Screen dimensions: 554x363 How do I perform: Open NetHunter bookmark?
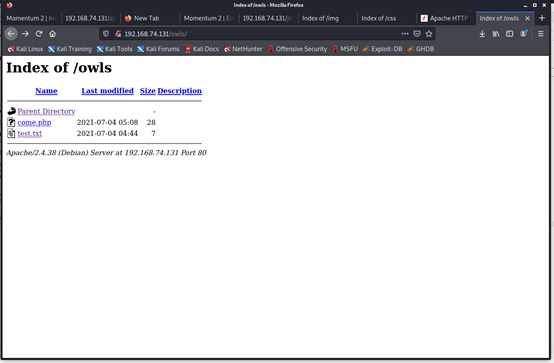click(x=243, y=49)
